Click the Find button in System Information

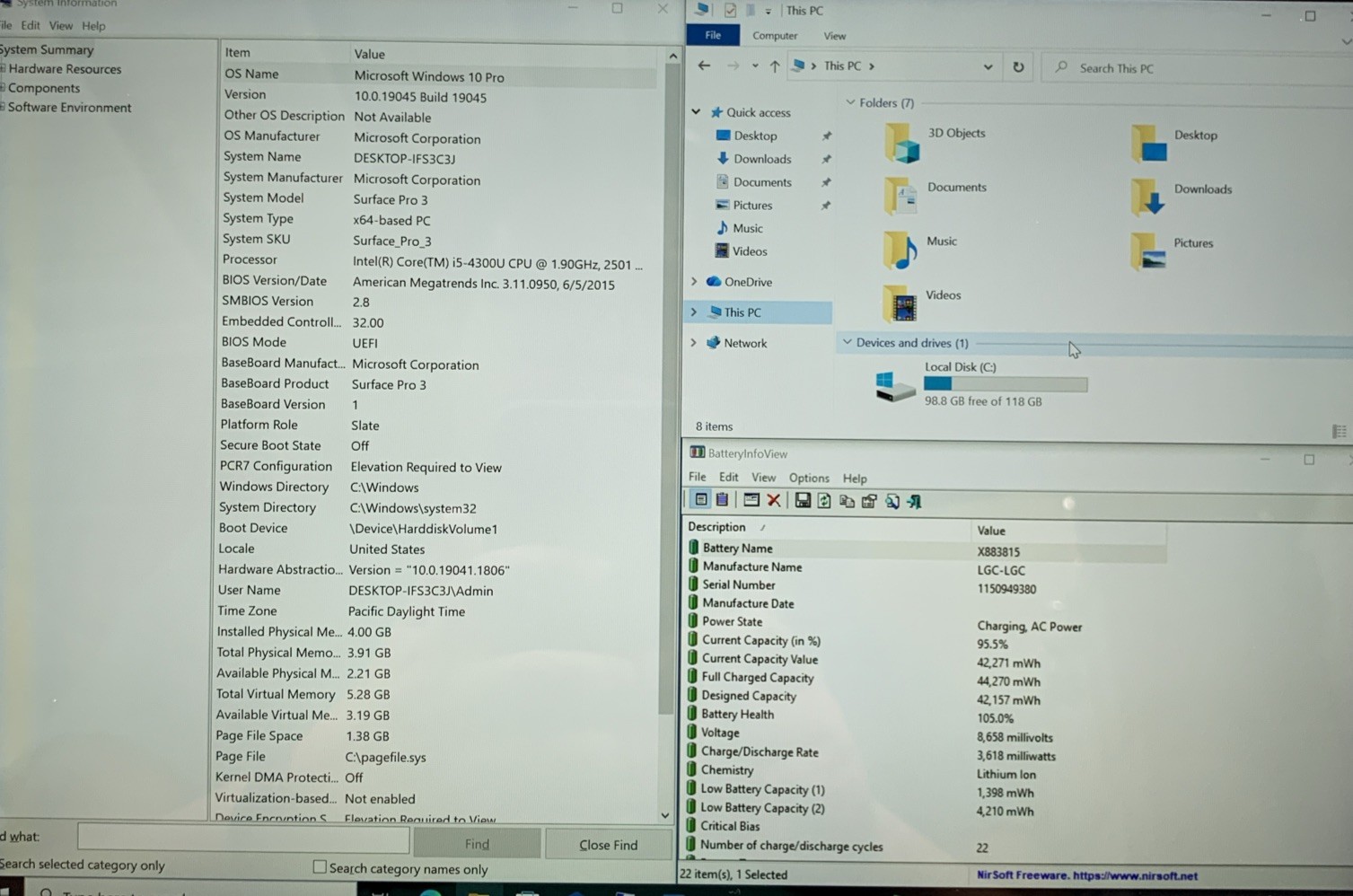(477, 844)
